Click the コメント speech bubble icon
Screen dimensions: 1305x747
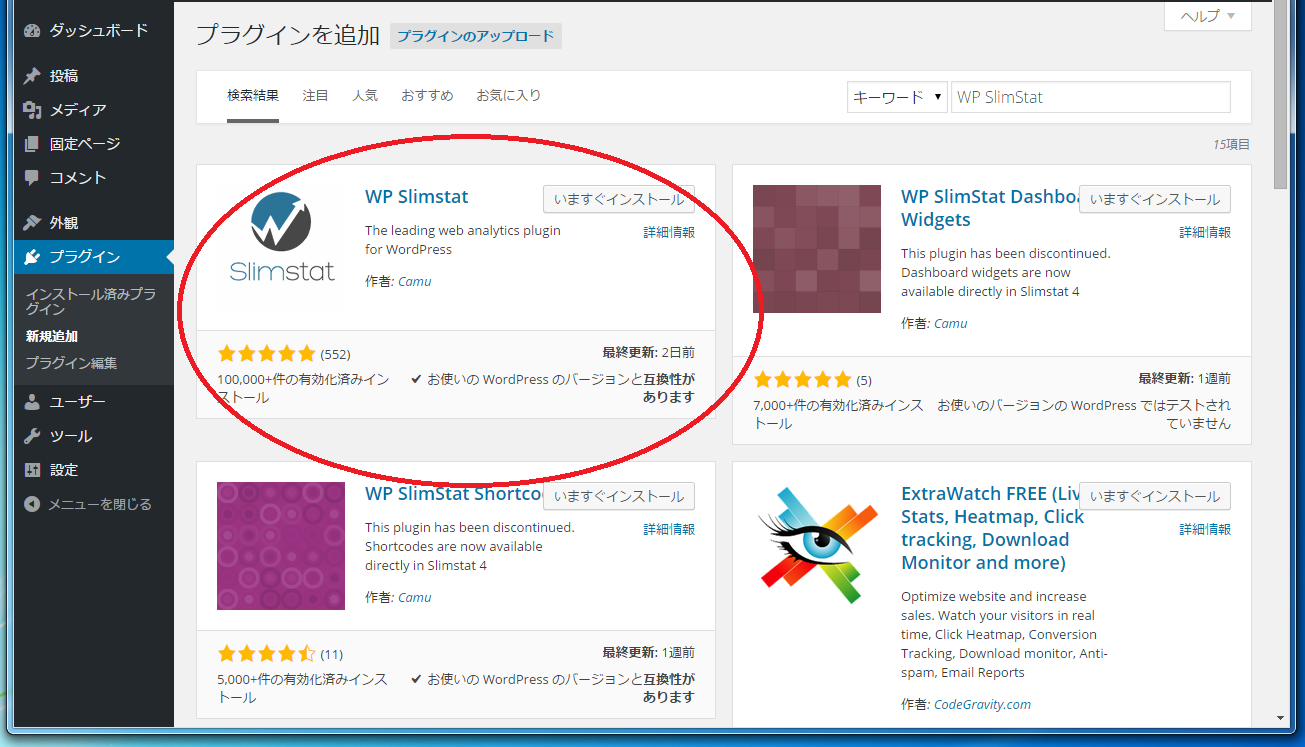(32, 178)
